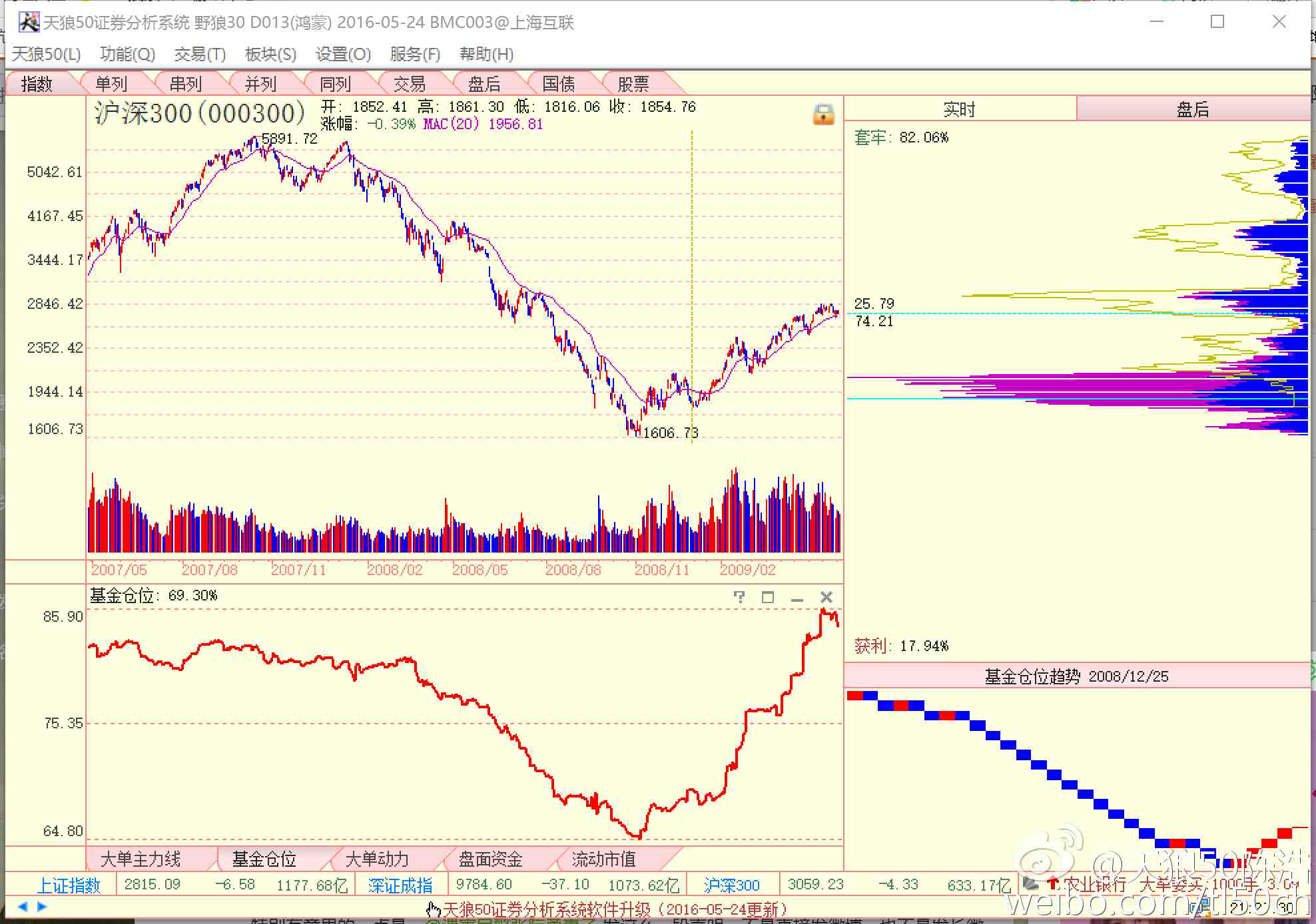The image size is (1316, 924).
Task: Click the 上证指数 link in status bar
Action: tap(68, 885)
